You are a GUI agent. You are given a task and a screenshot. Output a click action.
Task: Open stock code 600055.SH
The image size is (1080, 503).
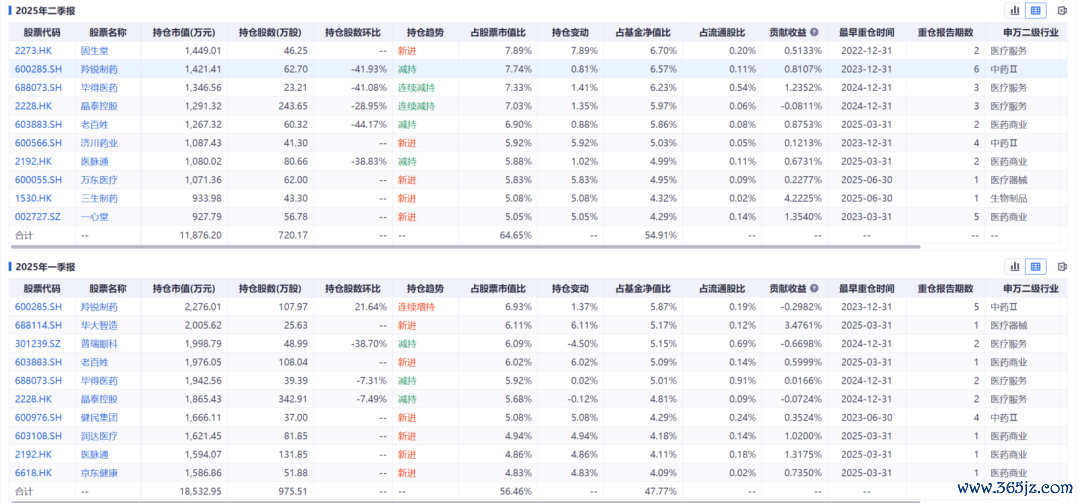coord(38,181)
